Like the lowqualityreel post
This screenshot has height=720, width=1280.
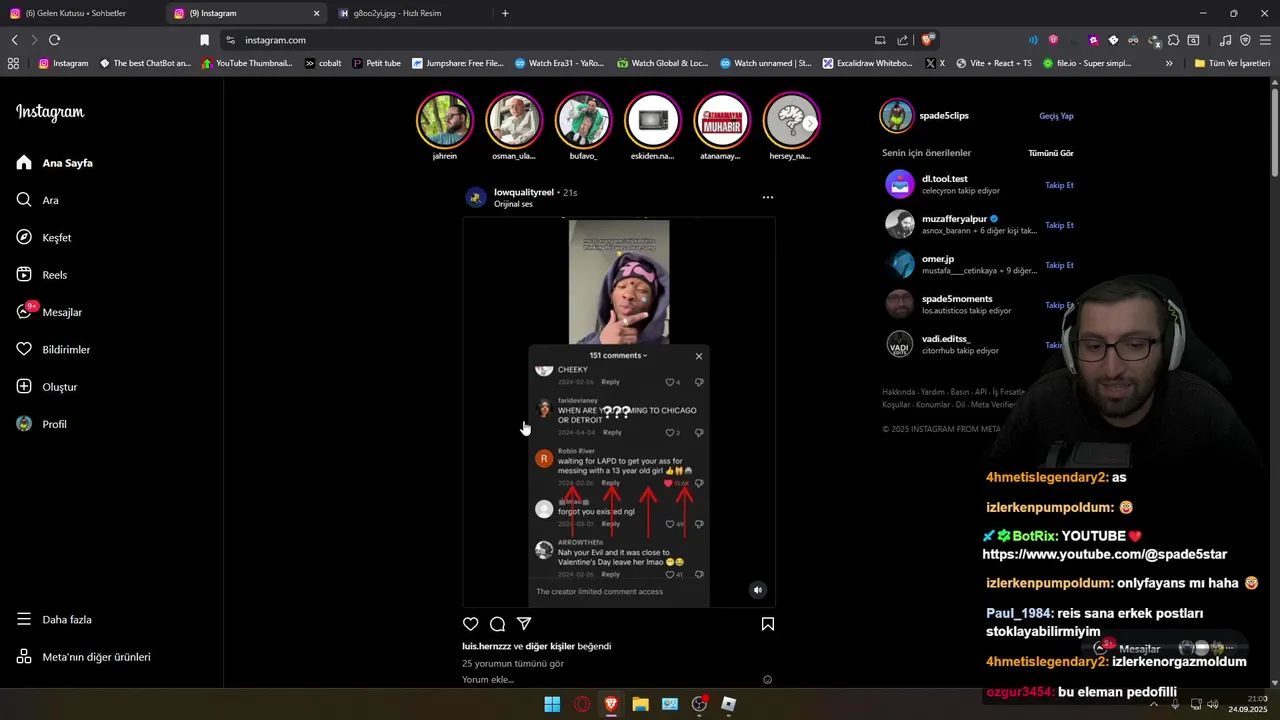point(471,624)
